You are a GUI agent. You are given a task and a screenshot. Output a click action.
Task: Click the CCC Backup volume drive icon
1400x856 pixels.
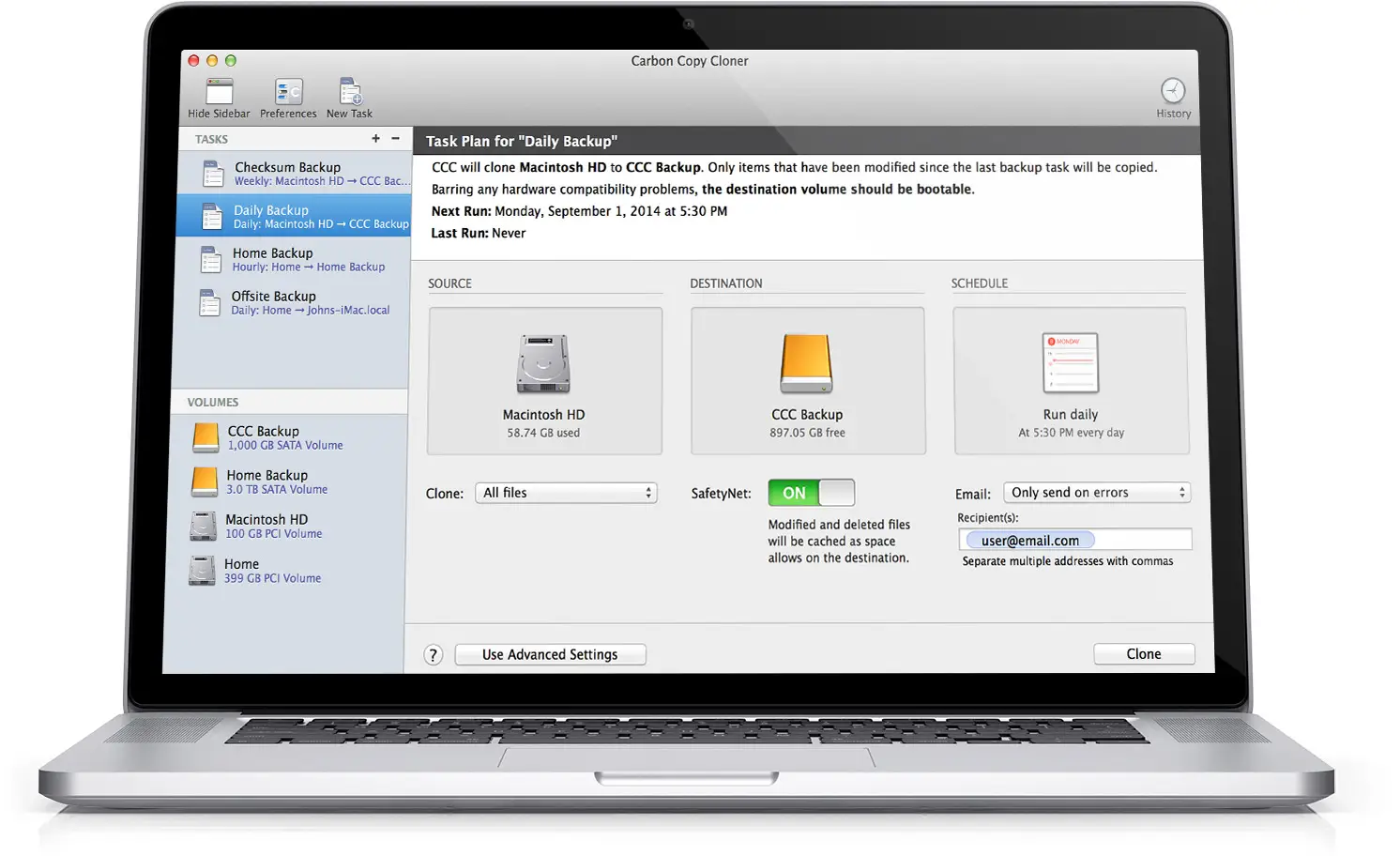[x=205, y=437]
